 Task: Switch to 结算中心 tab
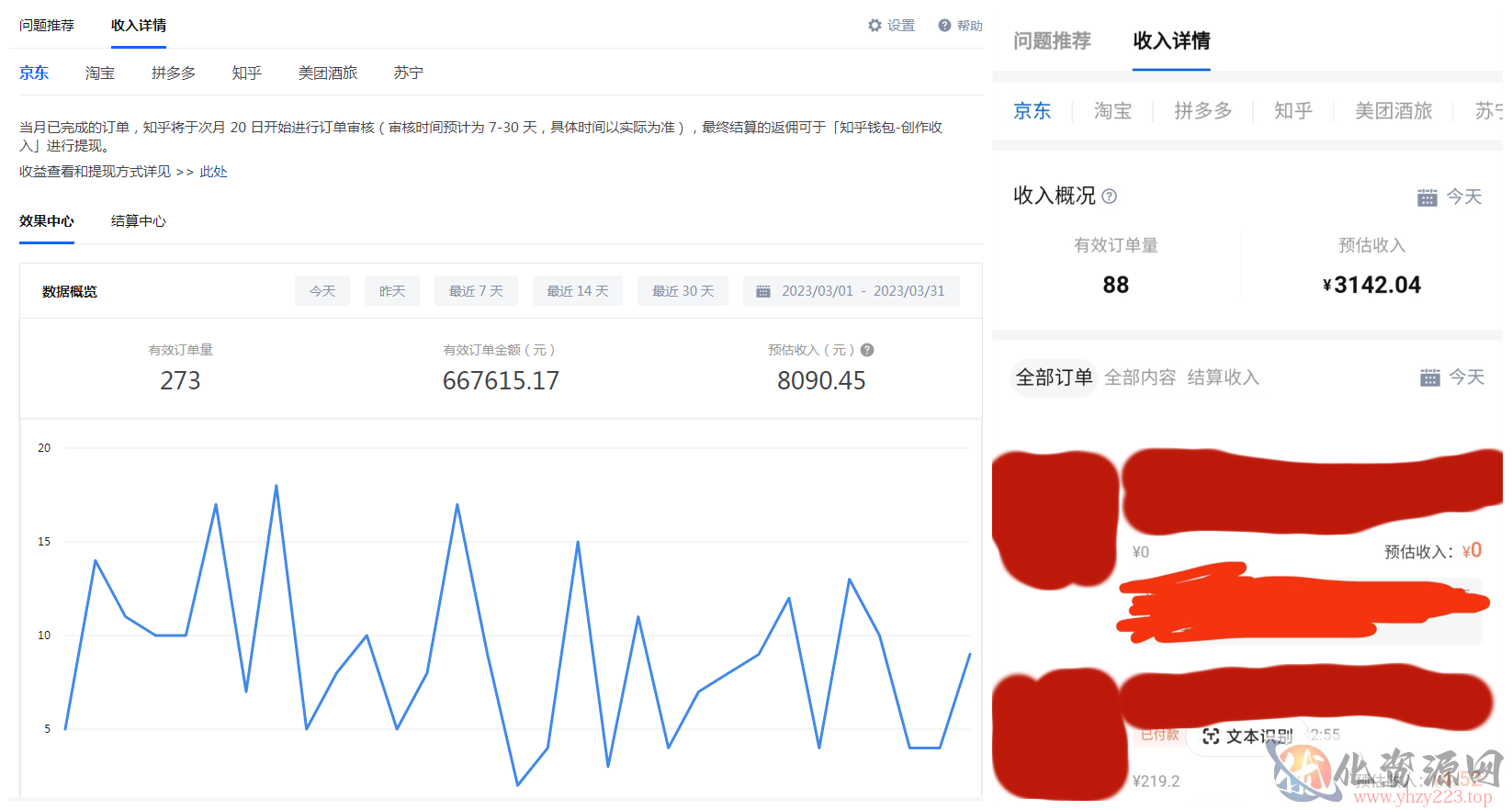pos(139,221)
